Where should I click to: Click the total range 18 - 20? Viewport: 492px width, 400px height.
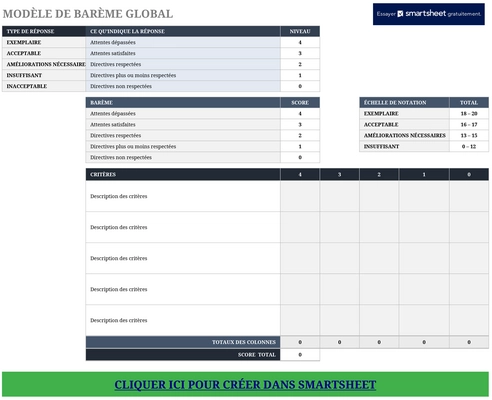469,114
